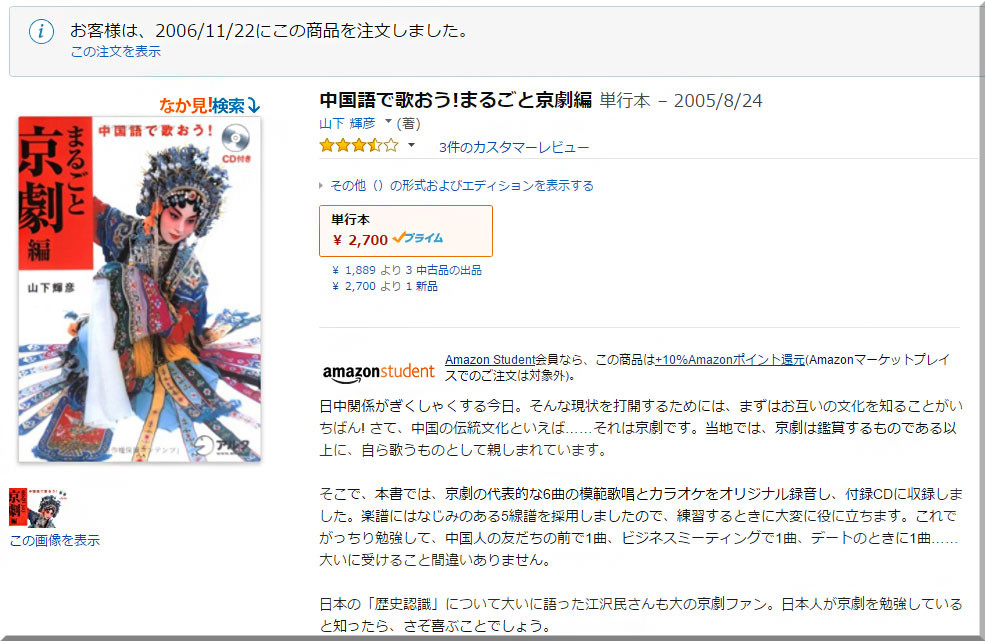Click この画像を表示 under thumbnail
The image size is (985, 641).
(x=55, y=540)
